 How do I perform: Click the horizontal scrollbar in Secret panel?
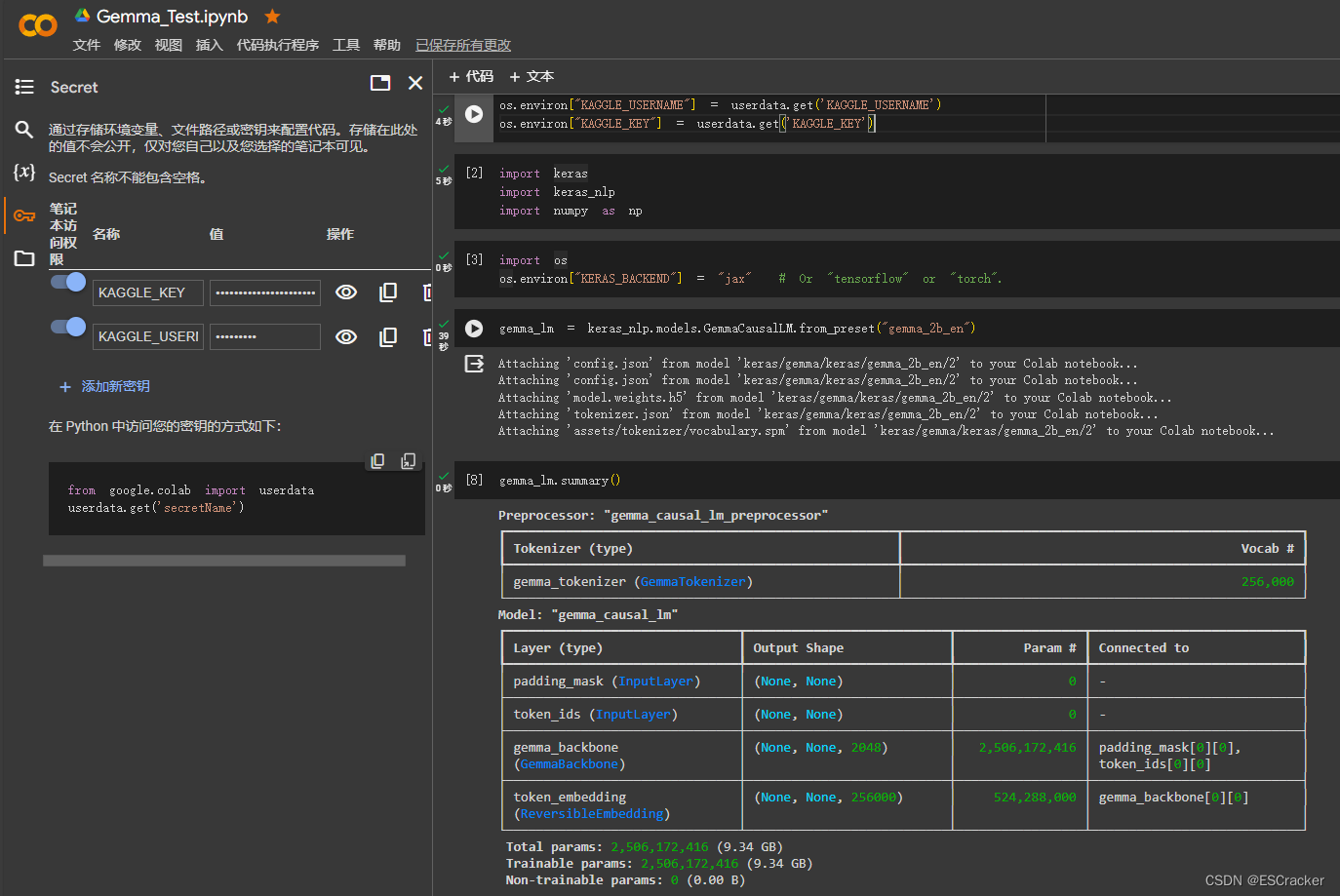tap(224, 561)
